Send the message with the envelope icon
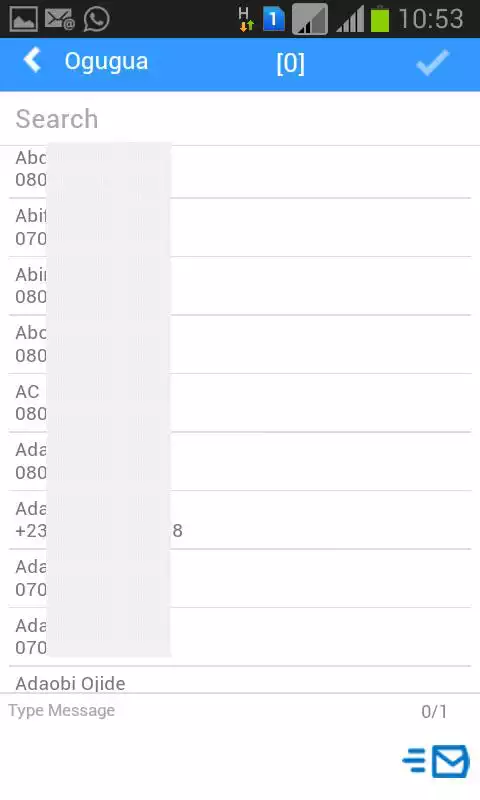This screenshot has height=800, width=480. click(x=436, y=761)
